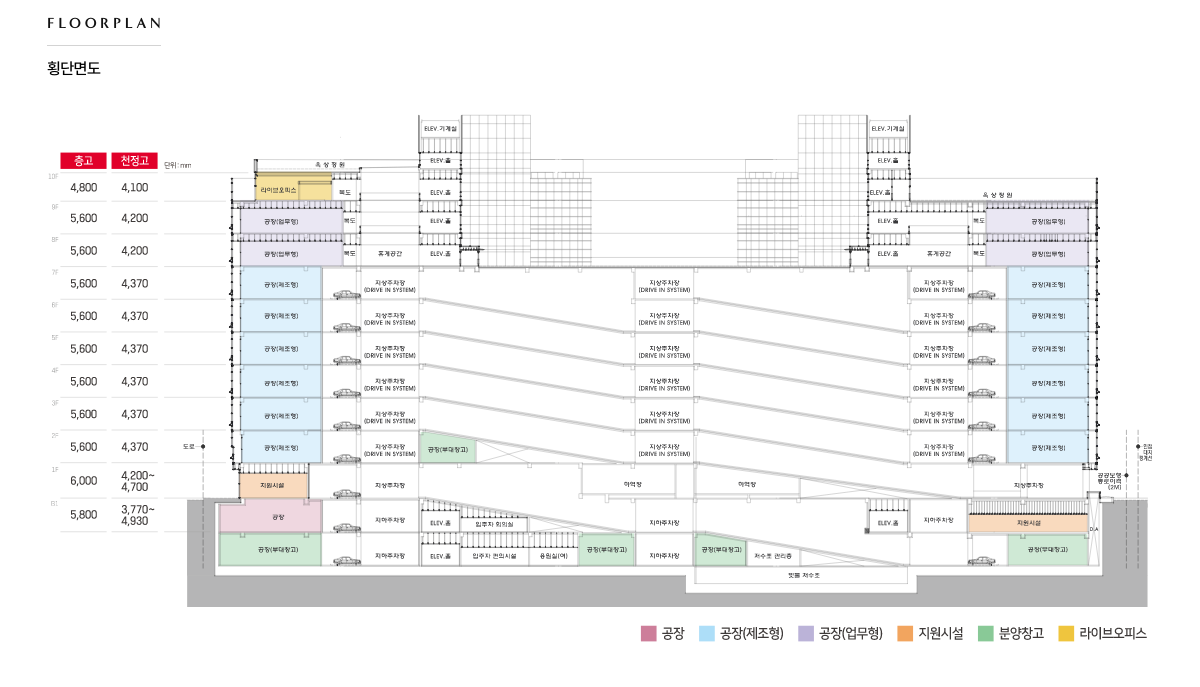Viewport: 1200px width, 687px height.
Task: Click the 입주자 편의시설 room
Action: (494, 556)
